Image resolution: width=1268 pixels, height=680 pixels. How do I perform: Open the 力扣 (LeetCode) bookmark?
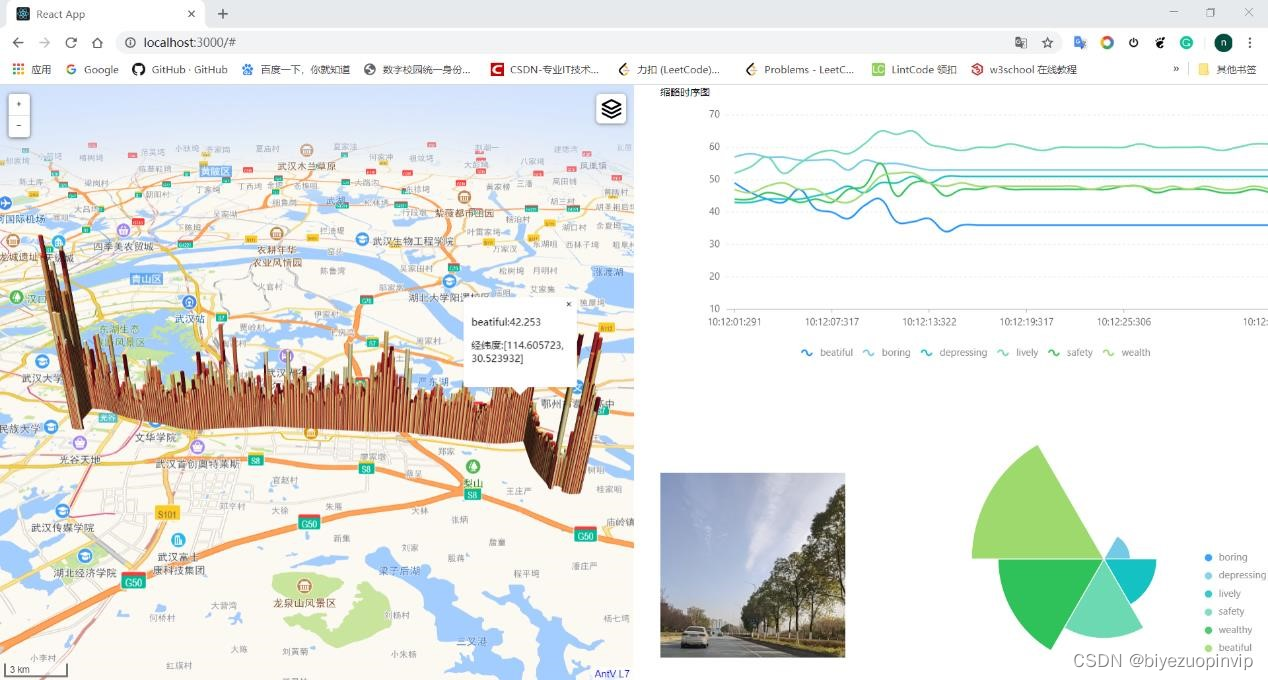[x=669, y=70]
